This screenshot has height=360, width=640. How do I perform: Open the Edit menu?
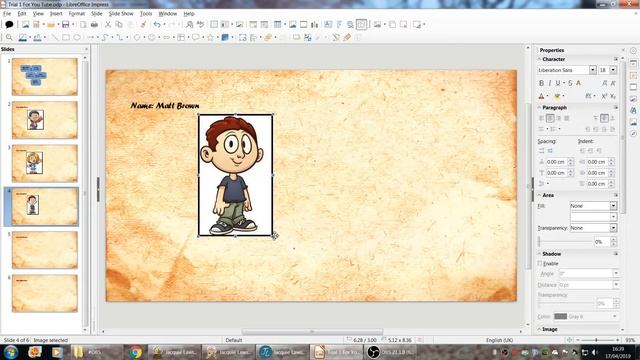point(22,14)
